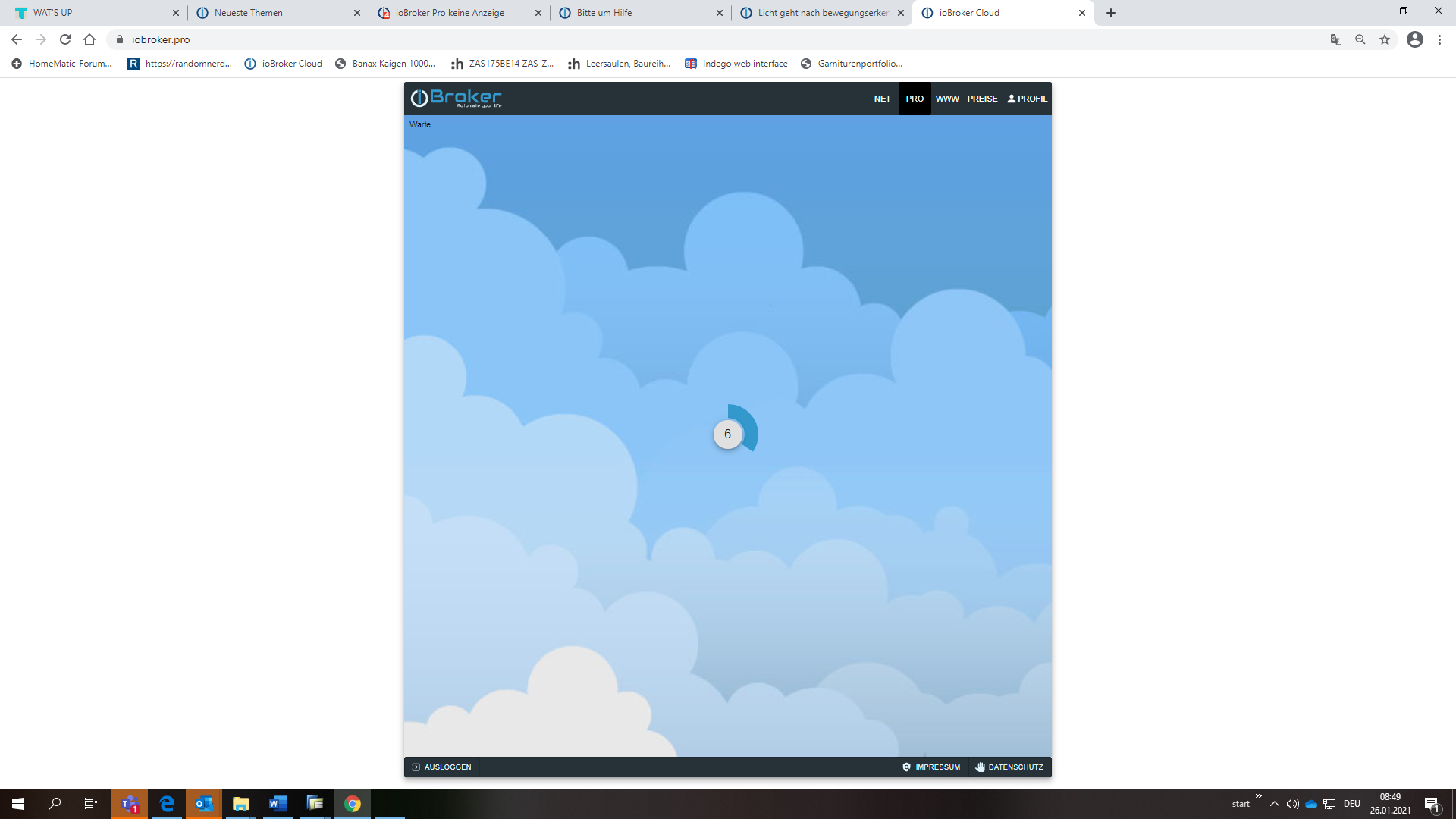Show hidden system tray icons
Image resolution: width=1456 pixels, height=819 pixels.
click(x=1275, y=804)
